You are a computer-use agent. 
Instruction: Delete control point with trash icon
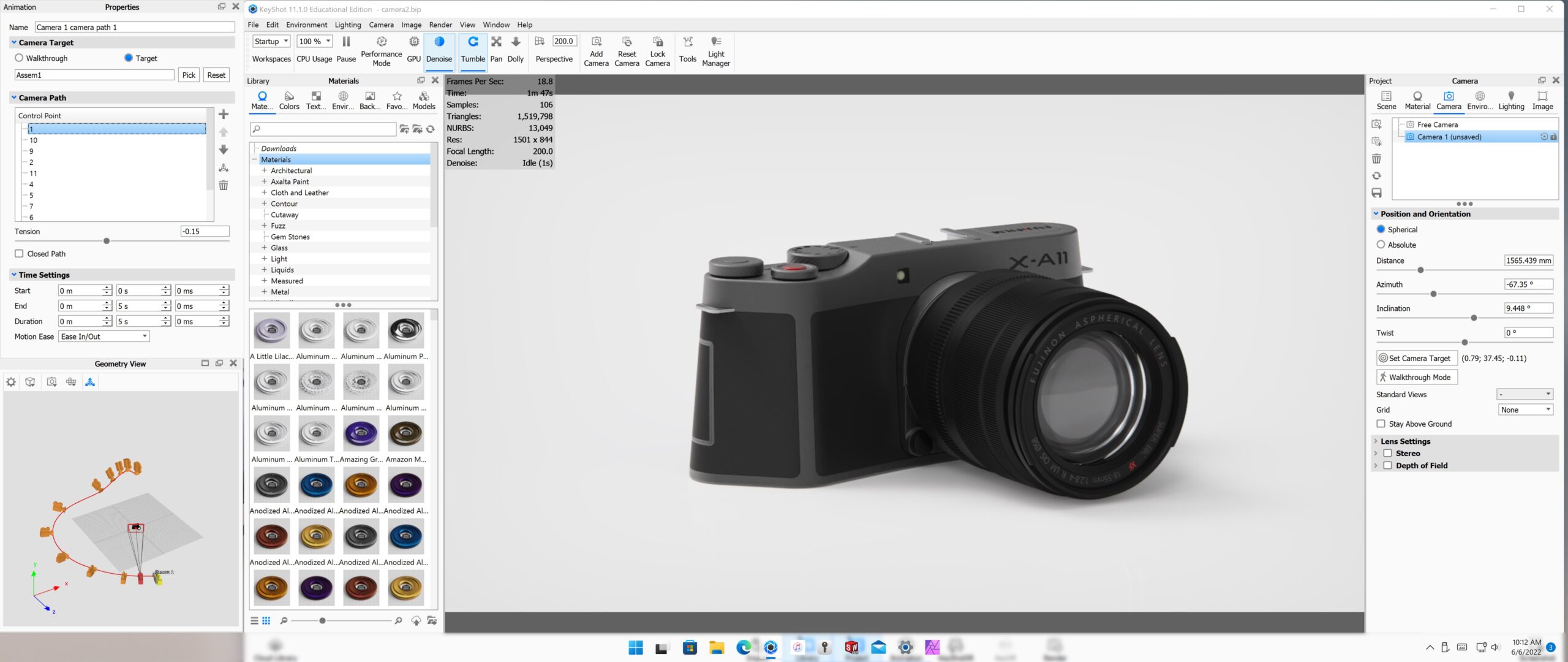tap(224, 186)
